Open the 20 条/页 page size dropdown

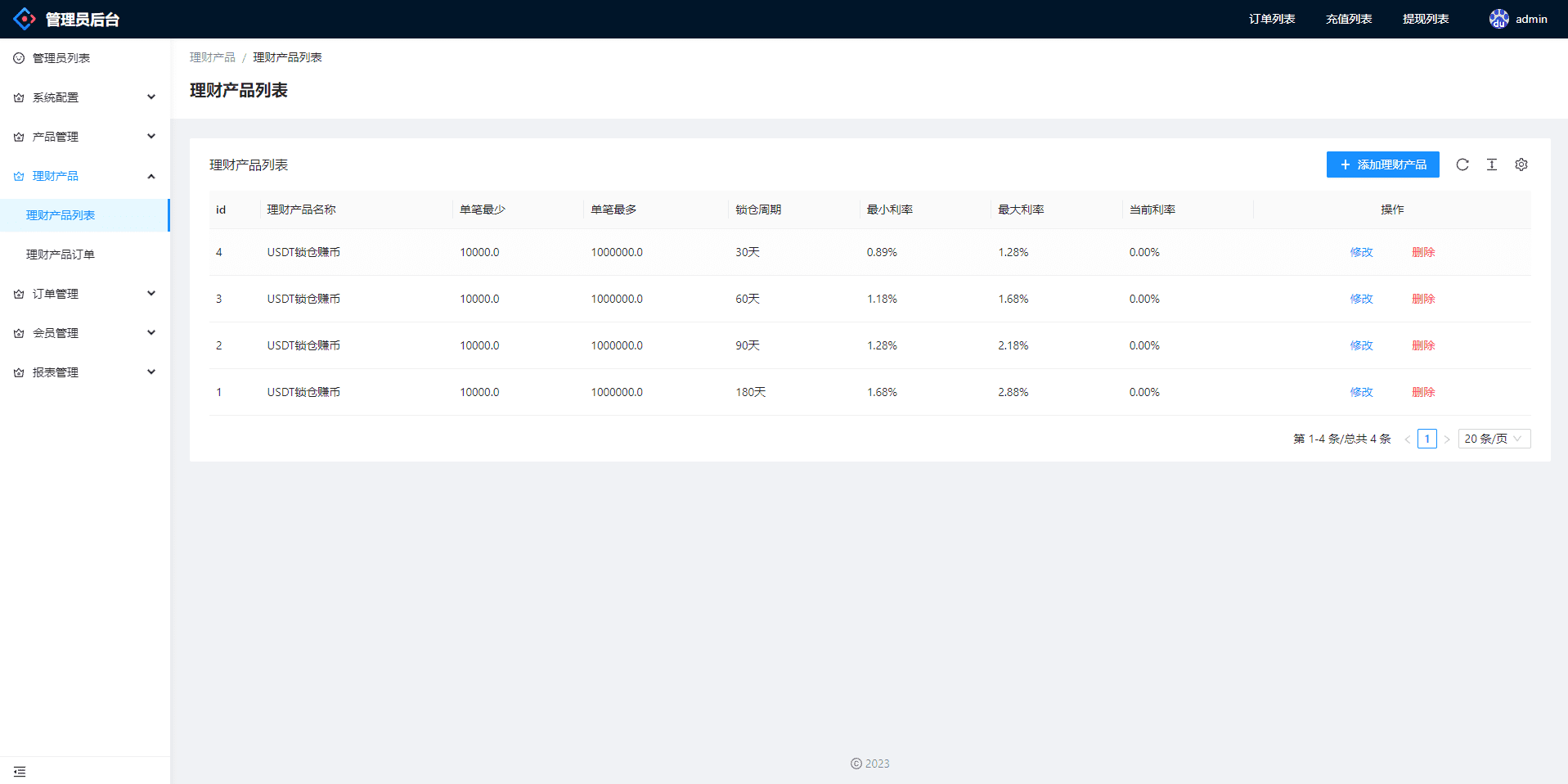(x=1494, y=439)
